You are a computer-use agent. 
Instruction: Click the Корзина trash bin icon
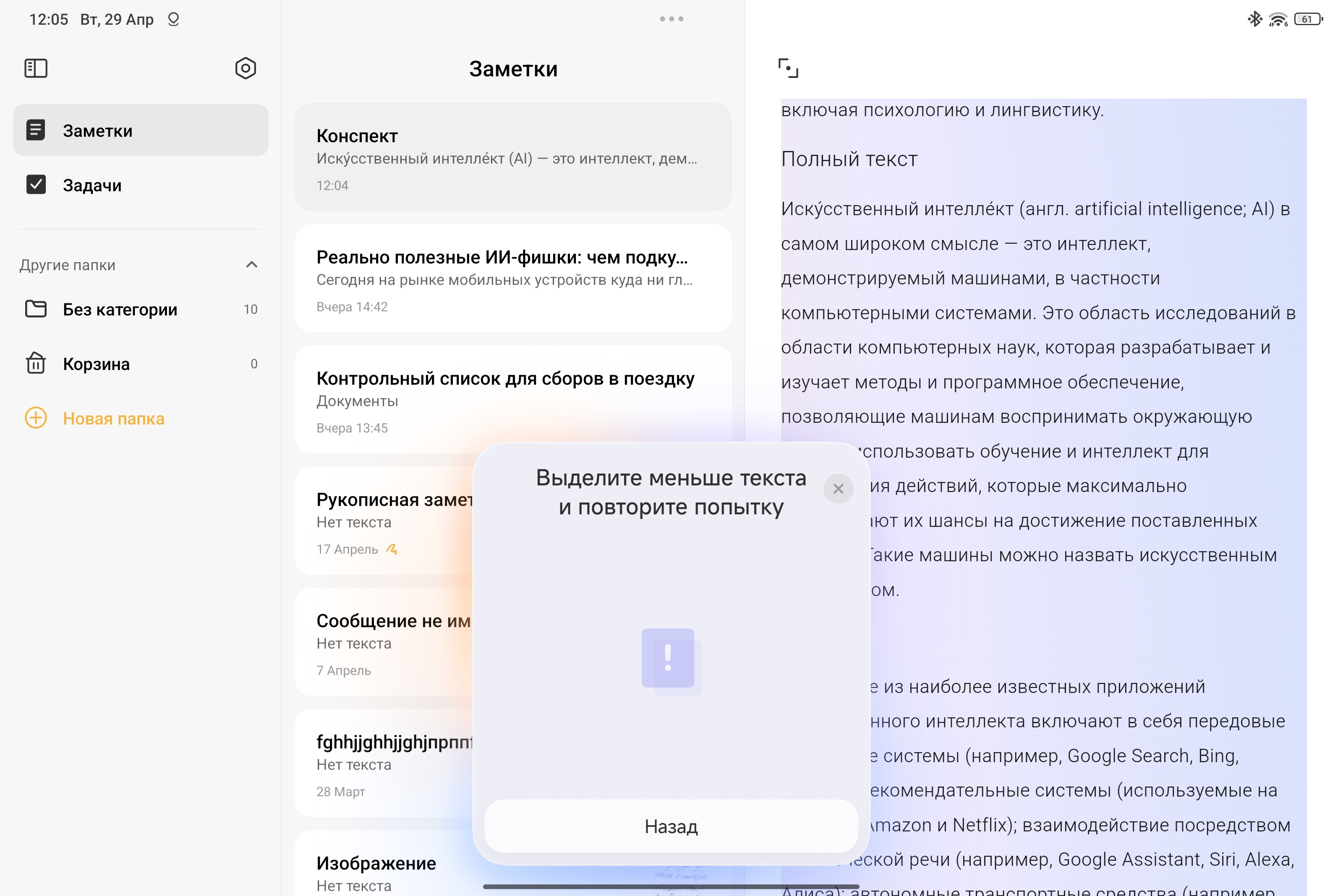tap(35, 363)
